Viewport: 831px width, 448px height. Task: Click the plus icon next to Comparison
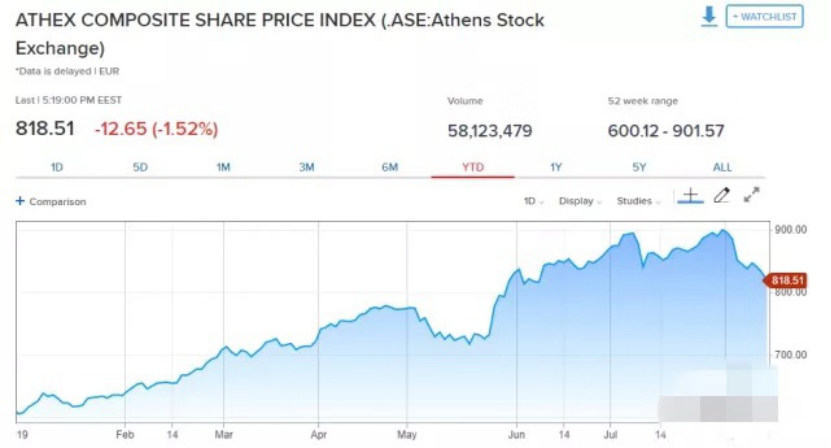coord(20,201)
